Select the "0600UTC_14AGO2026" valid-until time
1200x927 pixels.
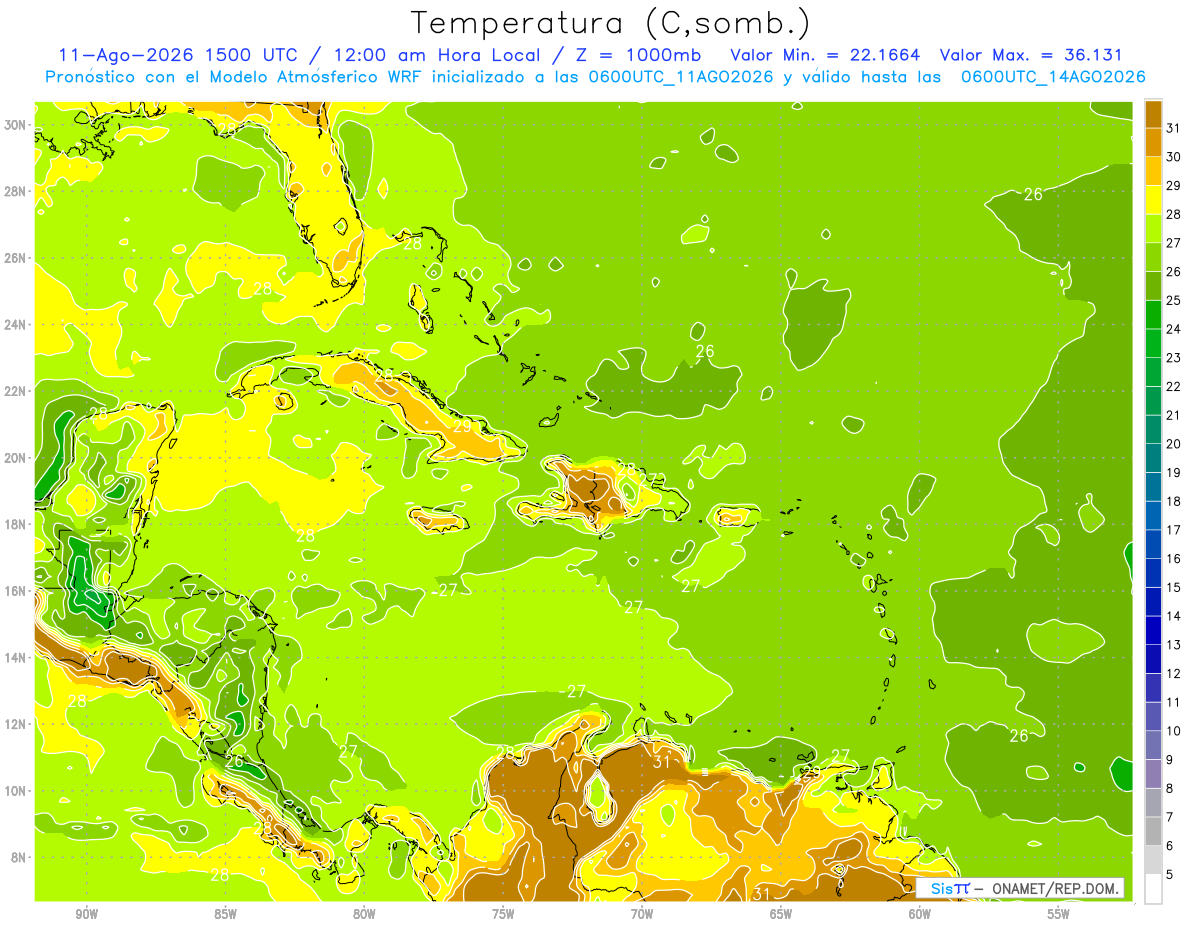point(1053,77)
